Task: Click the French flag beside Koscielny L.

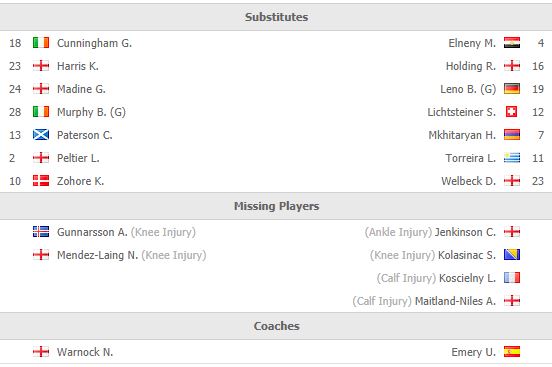Action: click(x=512, y=278)
